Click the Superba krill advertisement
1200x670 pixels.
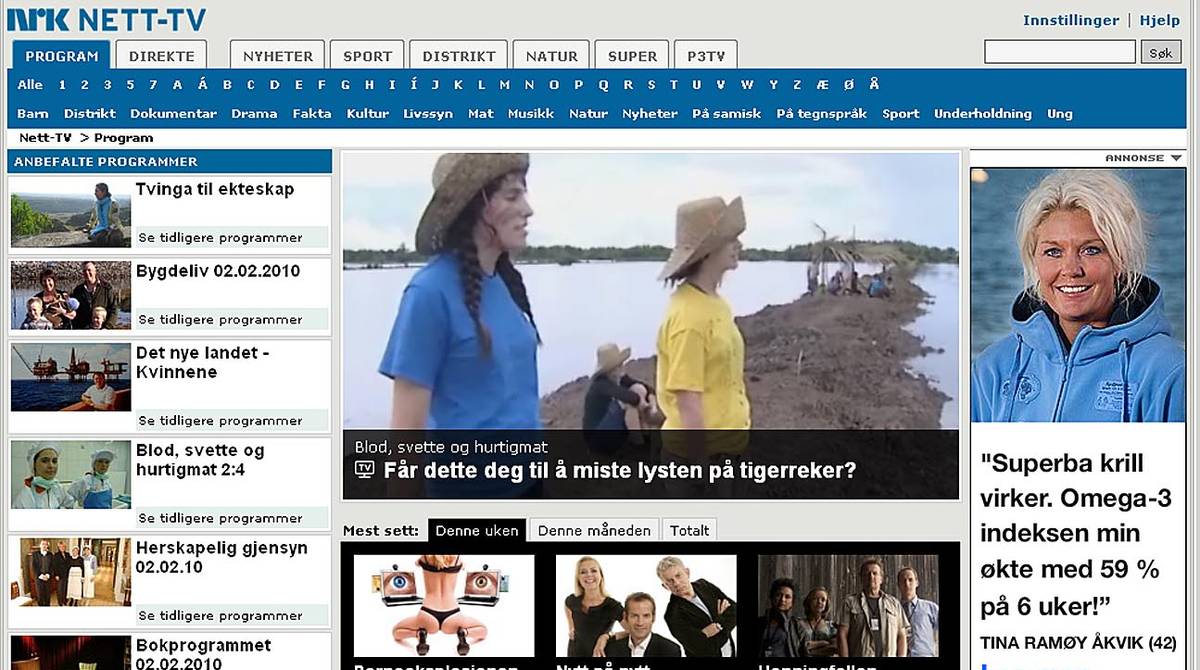[x=1079, y=417]
